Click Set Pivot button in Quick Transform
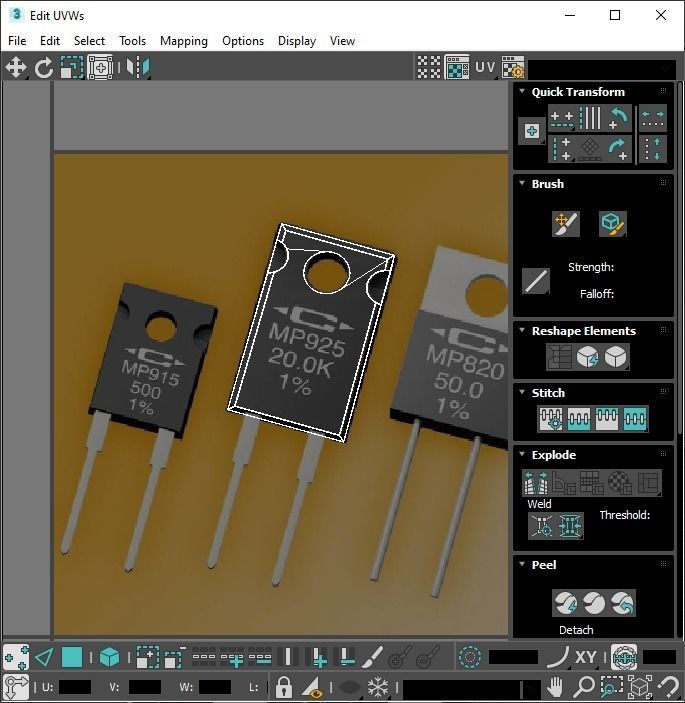685x703 pixels. (532, 131)
